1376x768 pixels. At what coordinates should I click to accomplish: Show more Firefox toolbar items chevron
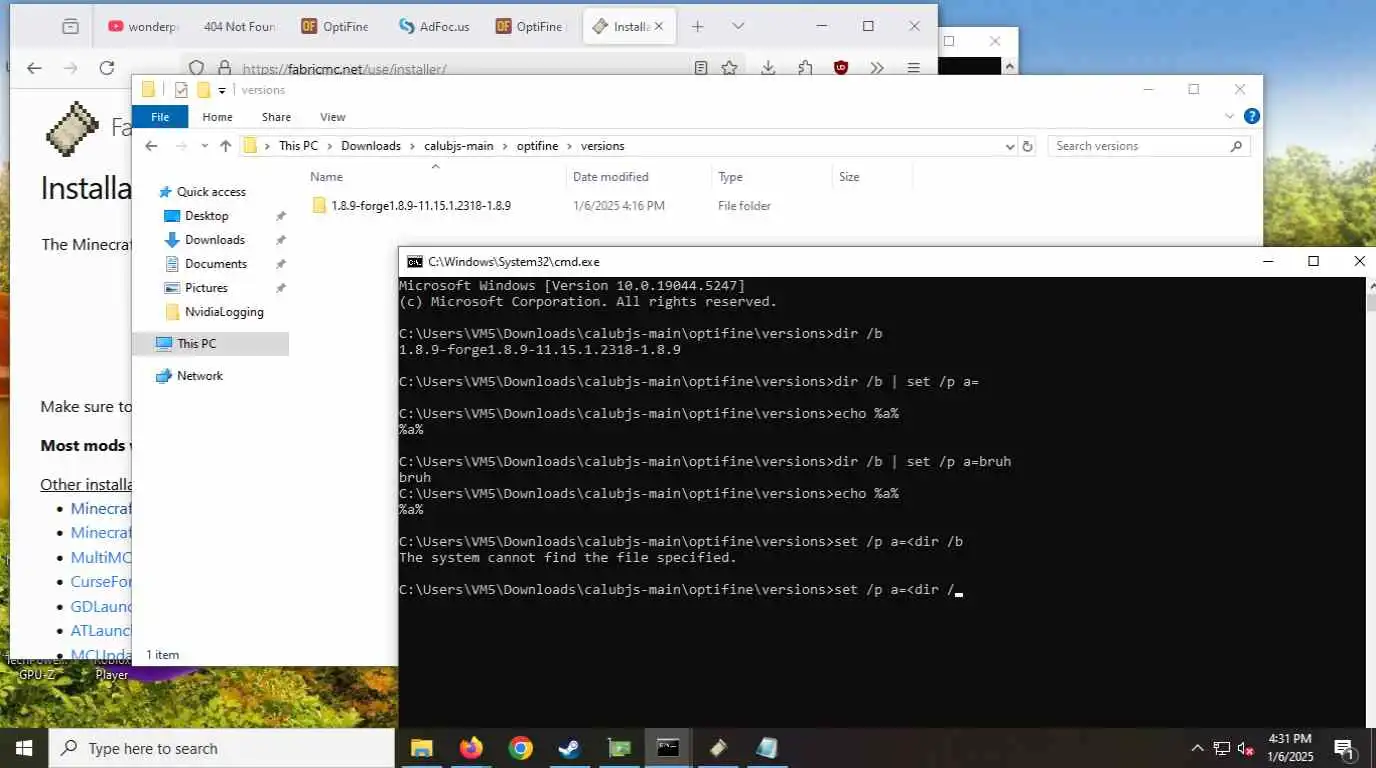877,68
